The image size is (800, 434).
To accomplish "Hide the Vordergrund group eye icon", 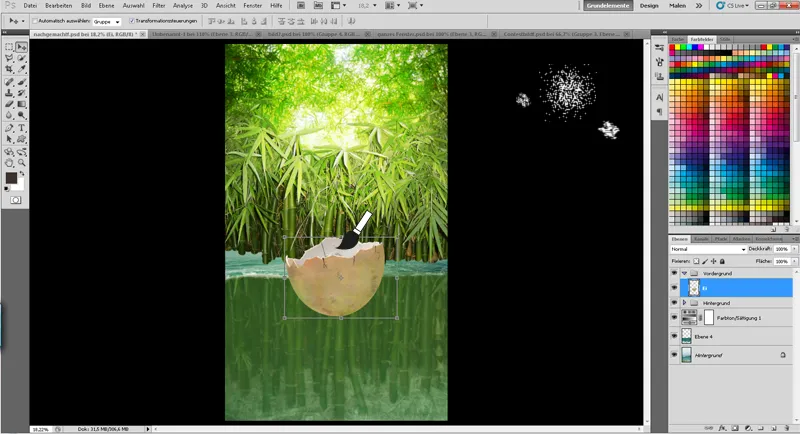I will point(674,273).
